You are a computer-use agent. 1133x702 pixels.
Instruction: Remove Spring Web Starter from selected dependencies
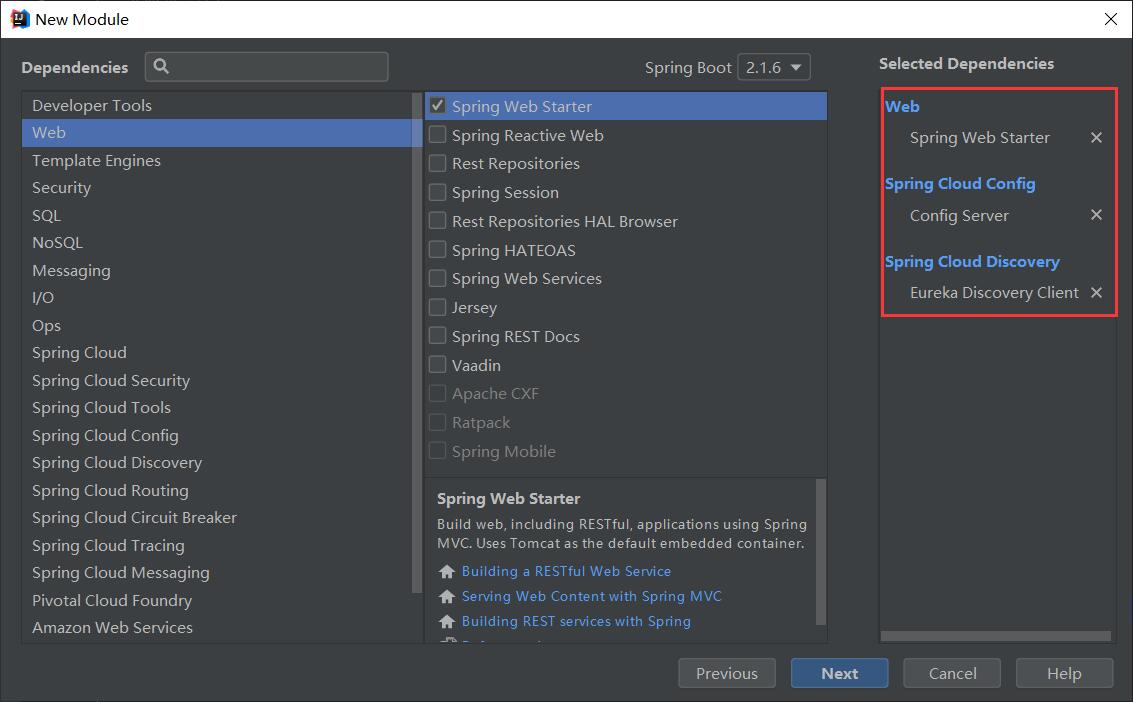pos(1096,137)
